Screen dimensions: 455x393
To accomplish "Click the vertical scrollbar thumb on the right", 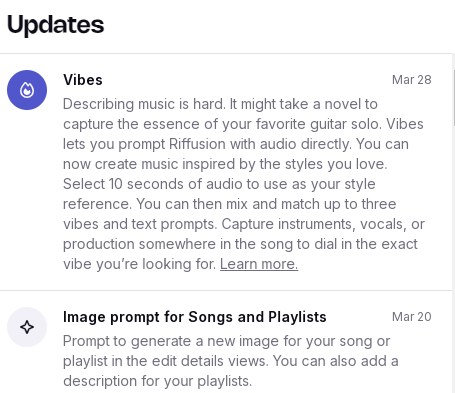I will [x=454, y=98].
